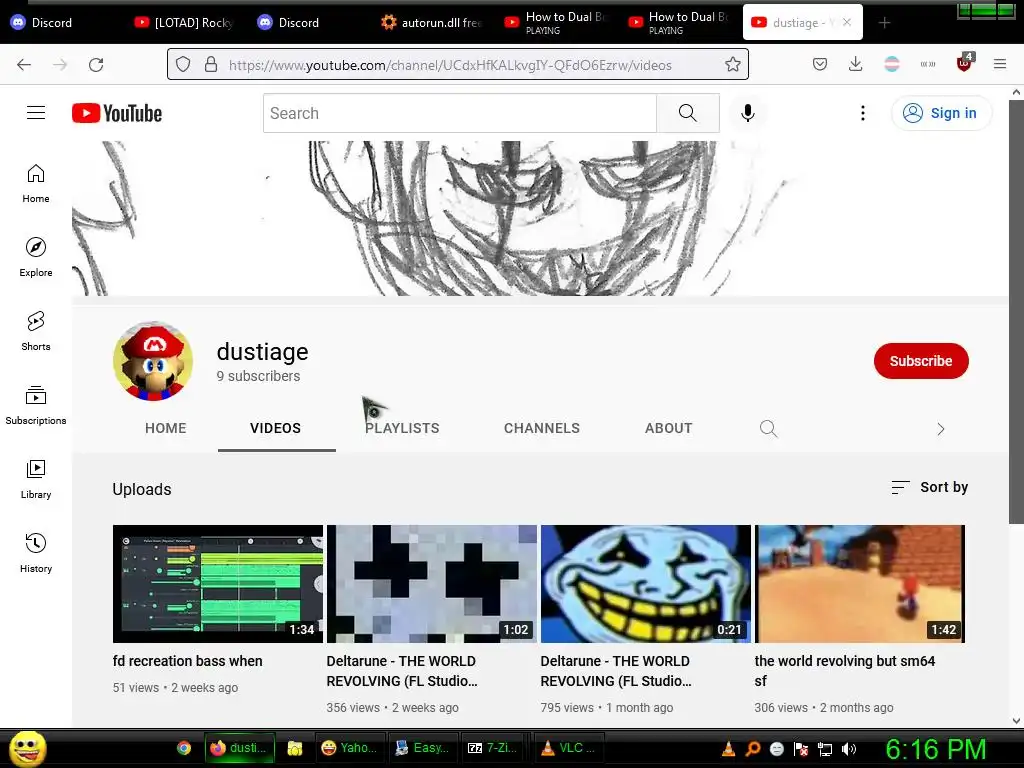Switch to the first How to Dual tab

[556, 23]
